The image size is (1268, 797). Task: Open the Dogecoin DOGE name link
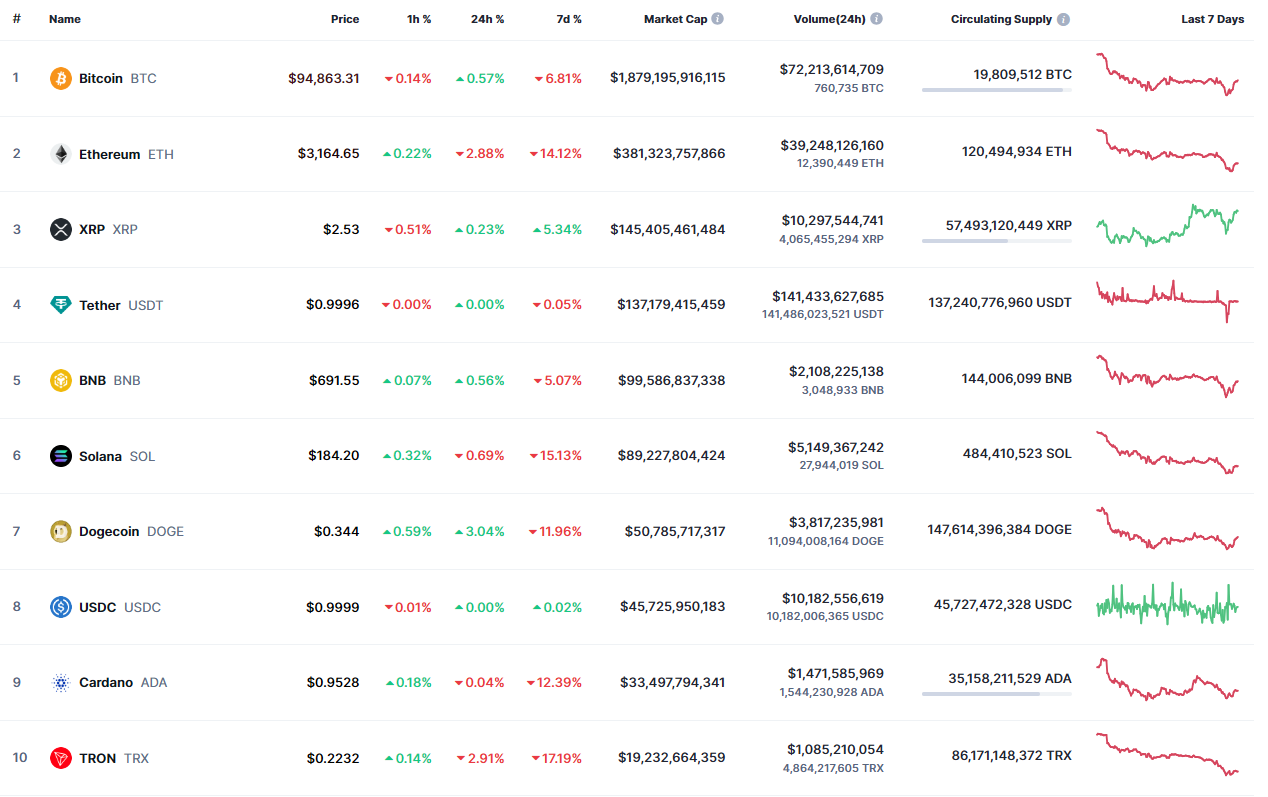pos(132,531)
